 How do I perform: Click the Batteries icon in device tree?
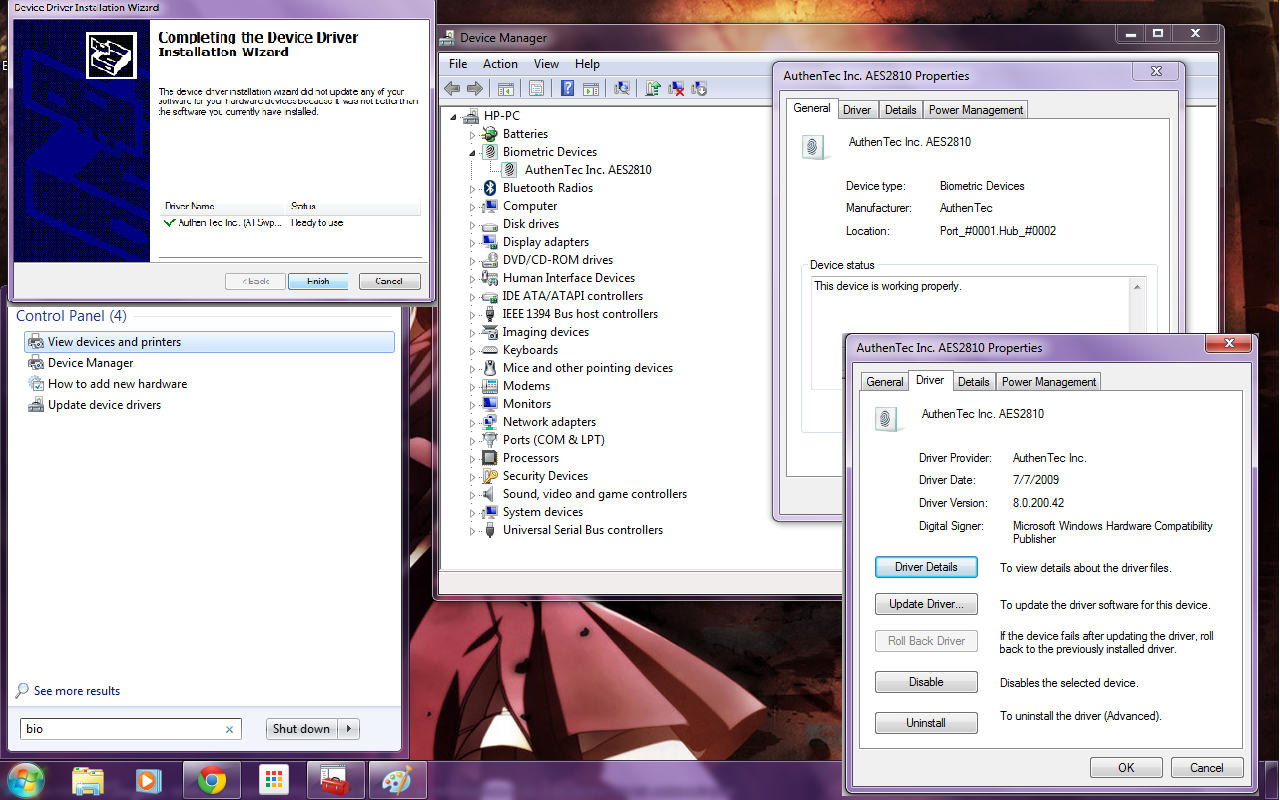coord(490,134)
